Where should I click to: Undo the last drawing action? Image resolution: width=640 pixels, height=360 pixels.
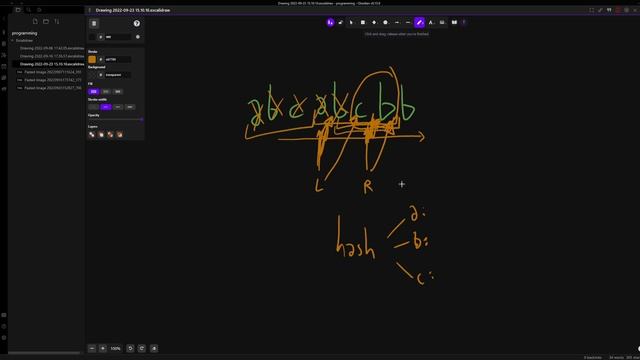pos(130,348)
